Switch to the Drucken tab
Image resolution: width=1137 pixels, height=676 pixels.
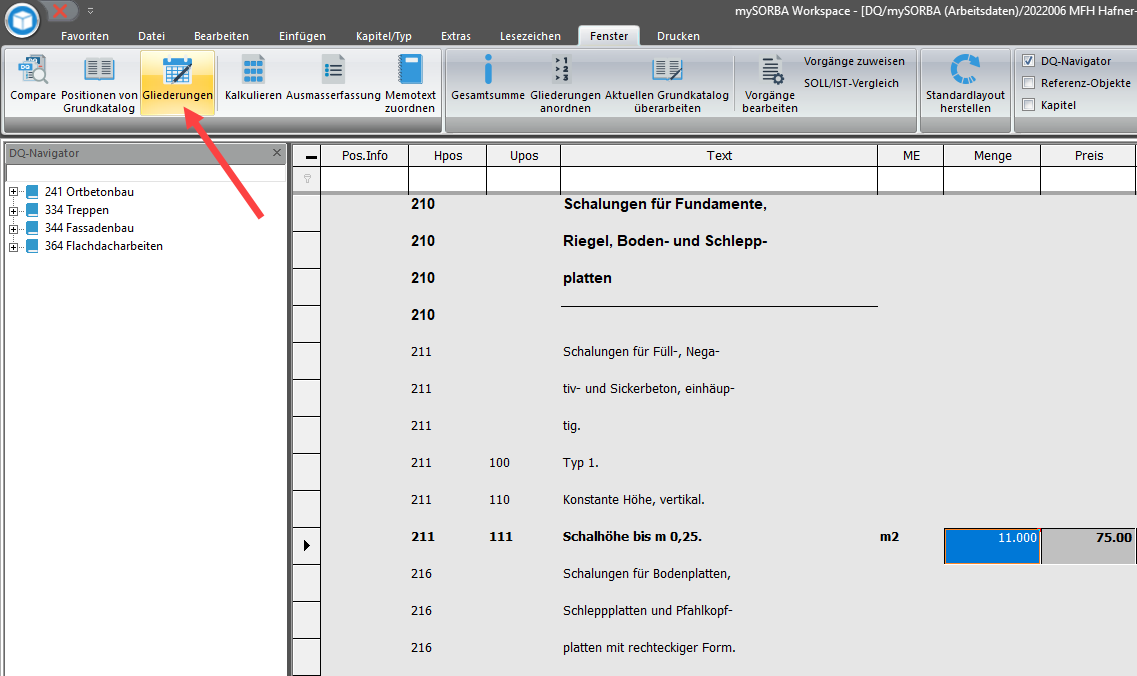point(678,36)
